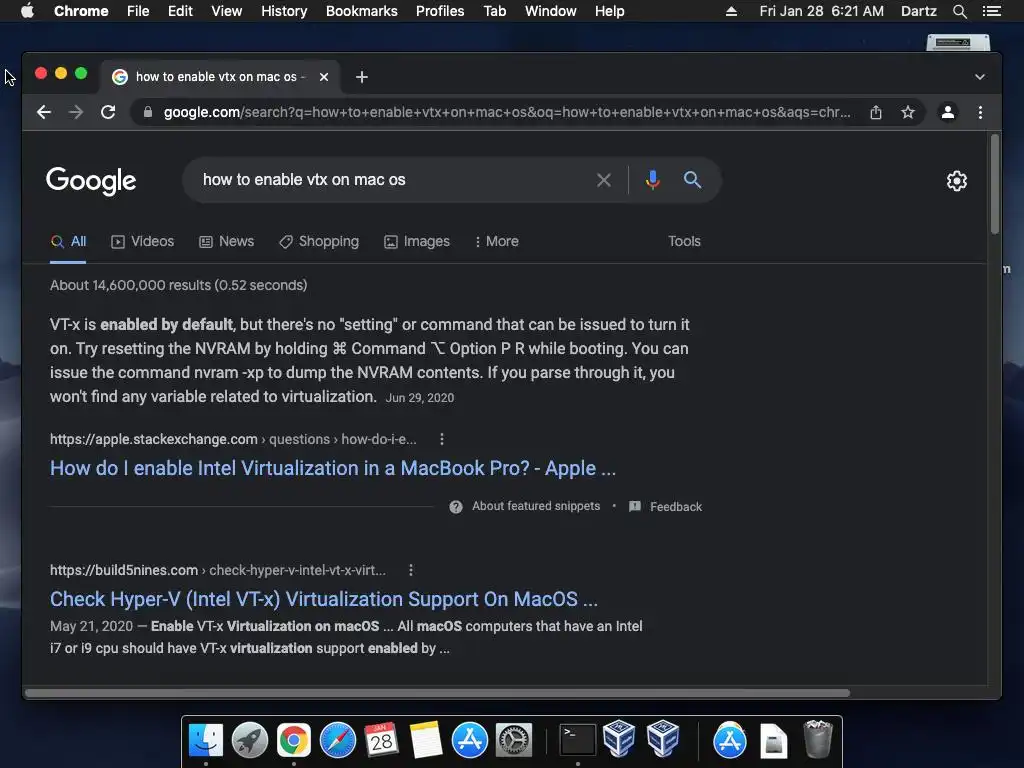Share this page from the address bar
The height and width of the screenshot is (768, 1024).
click(876, 112)
